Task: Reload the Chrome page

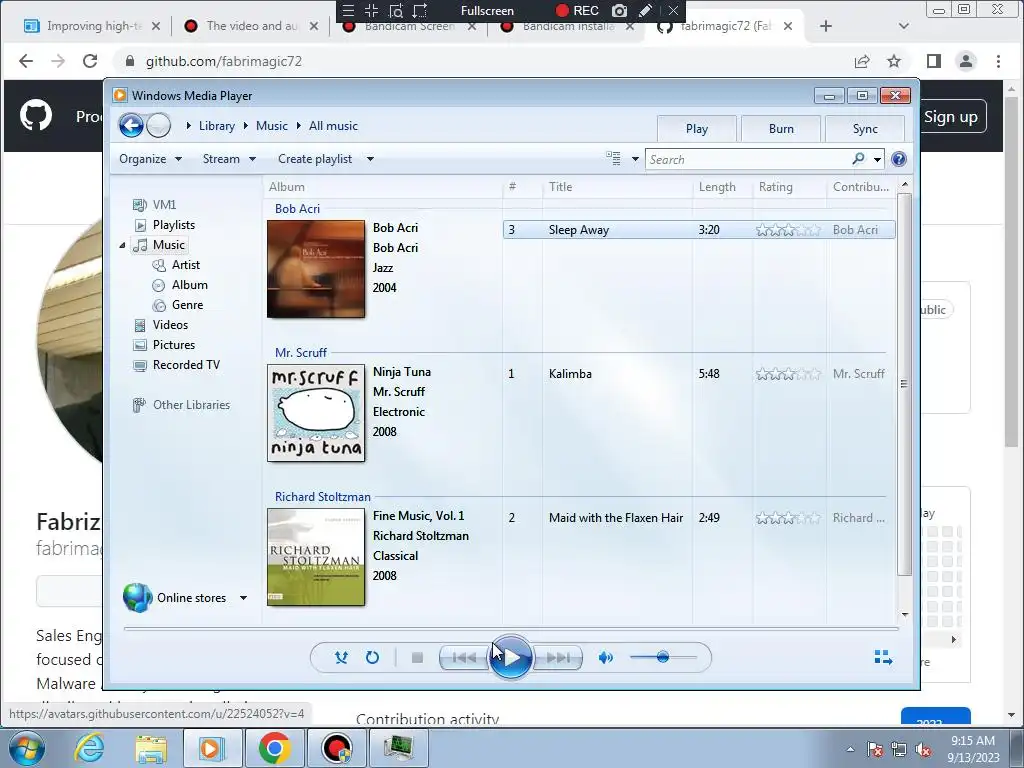Action: (x=90, y=61)
